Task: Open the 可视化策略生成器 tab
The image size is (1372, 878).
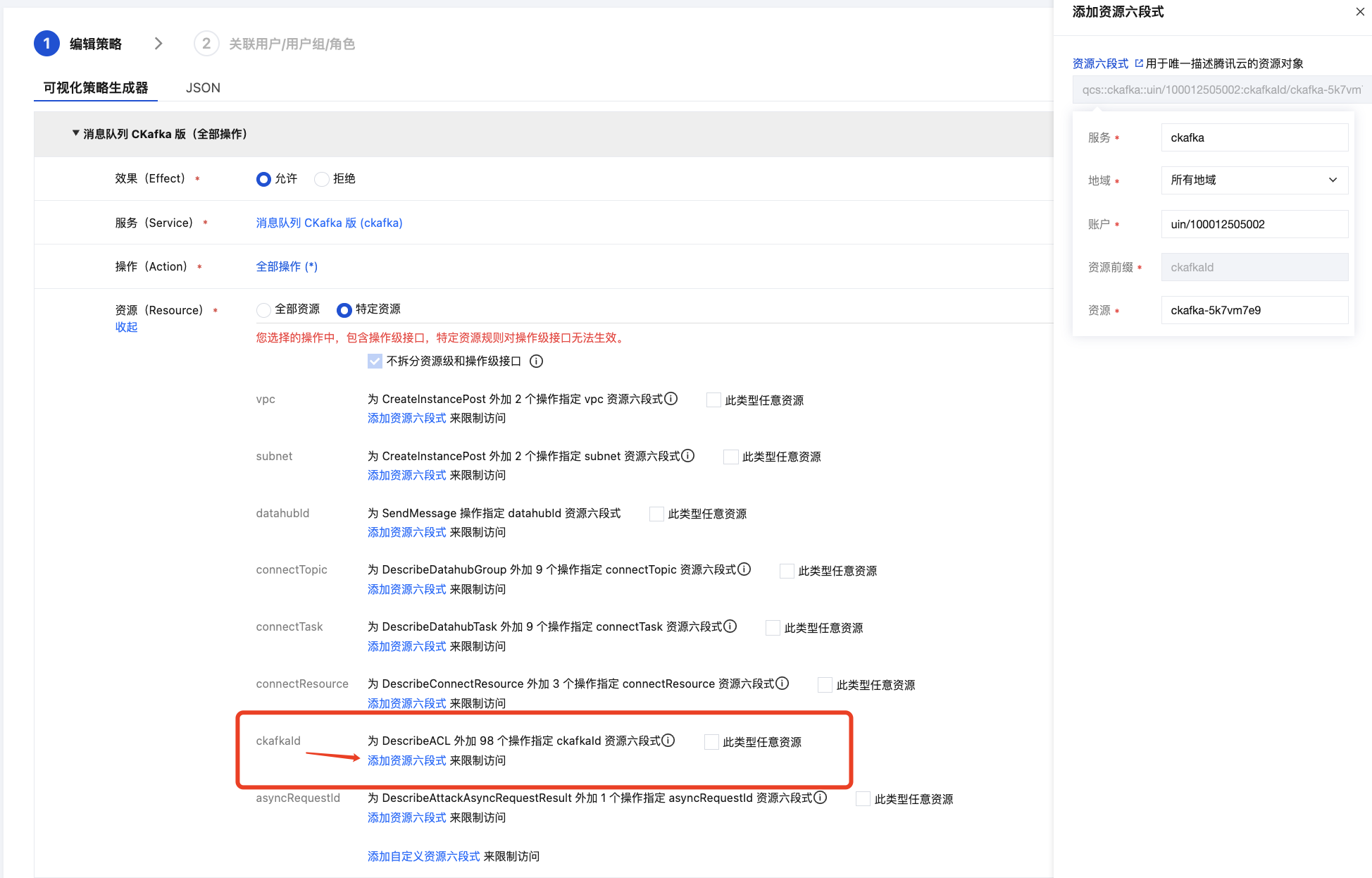Action: coord(96,88)
